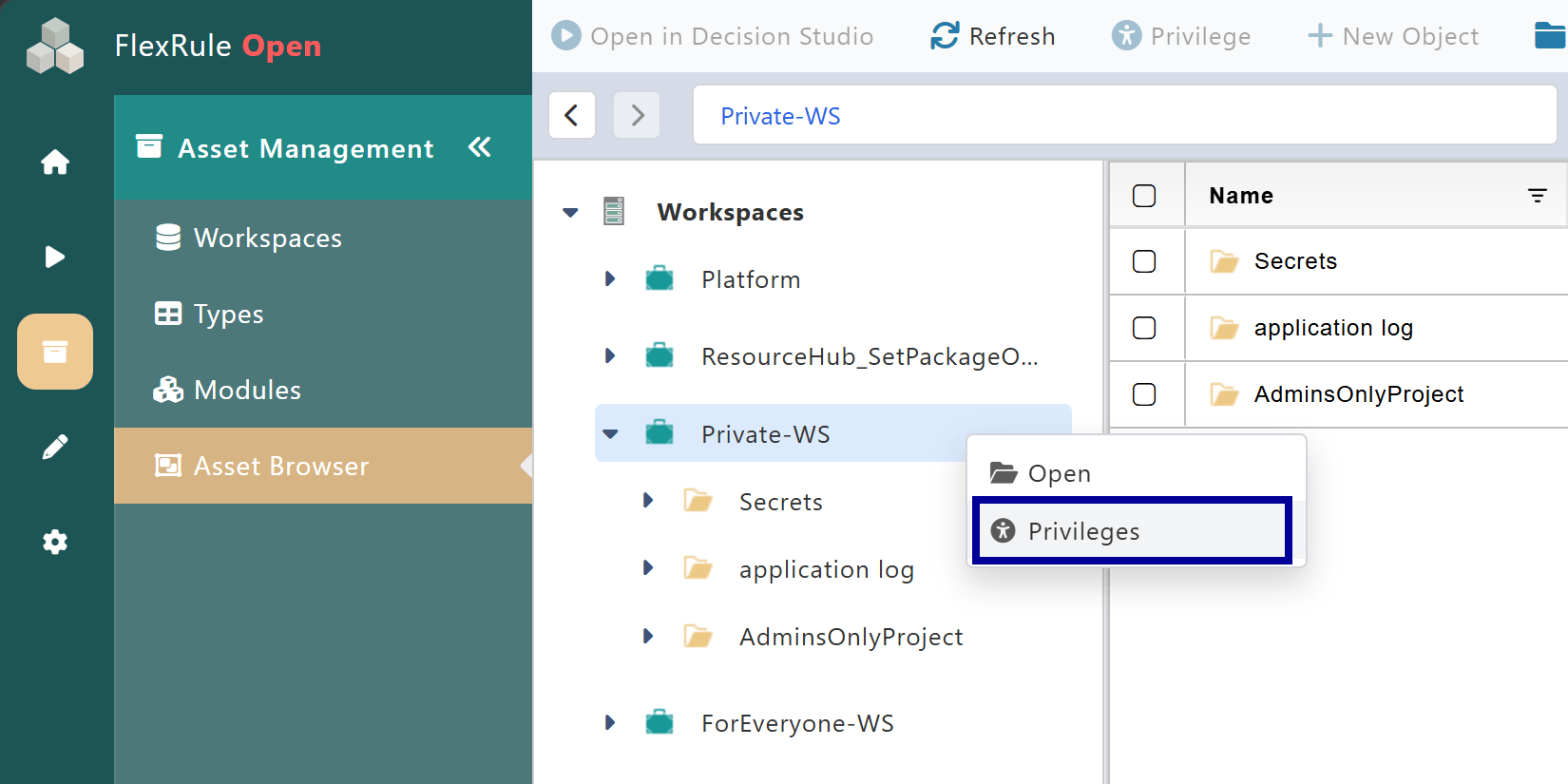Image resolution: width=1568 pixels, height=784 pixels.
Task: Click the Private-WS briefcase icon
Action: [x=660, y=433]
